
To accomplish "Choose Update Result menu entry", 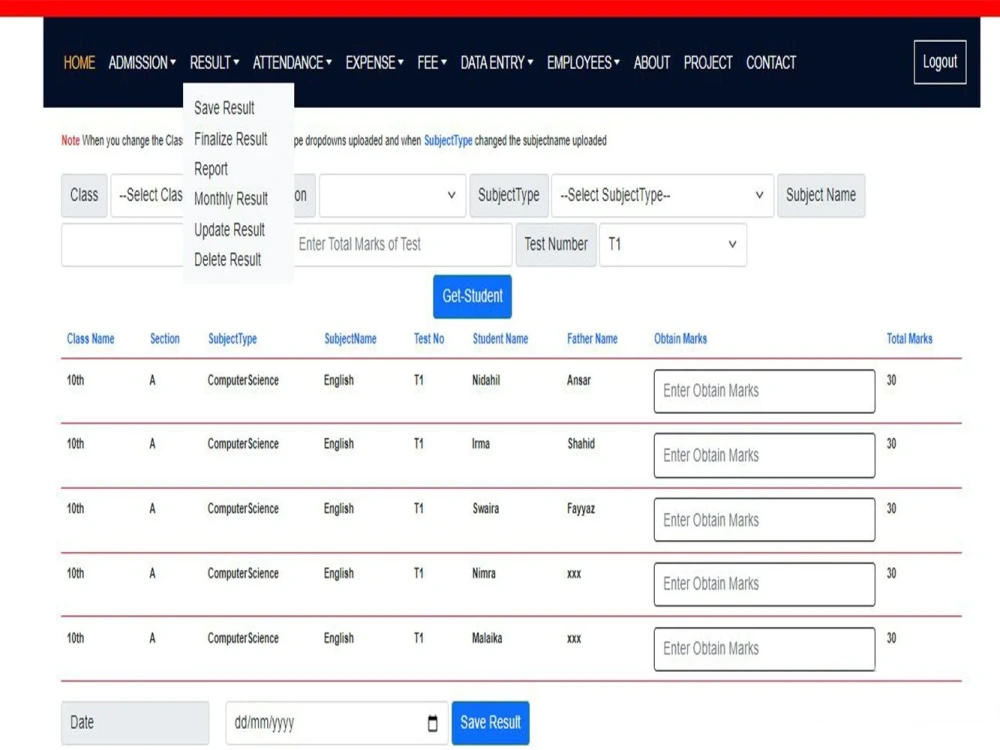I will pyautogui.click(x=229, y=229).
